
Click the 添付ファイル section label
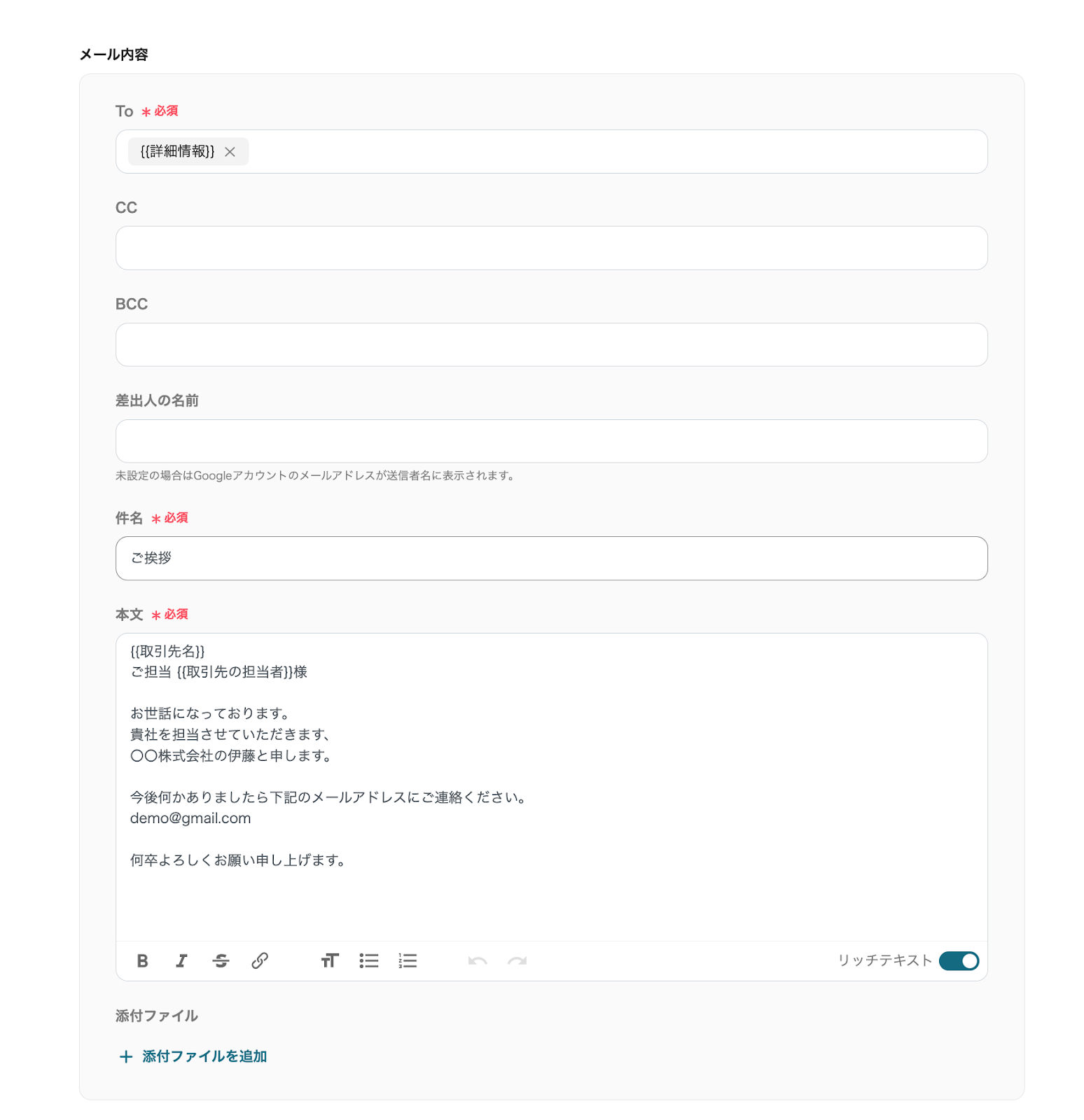click(x=157, y=1016)
